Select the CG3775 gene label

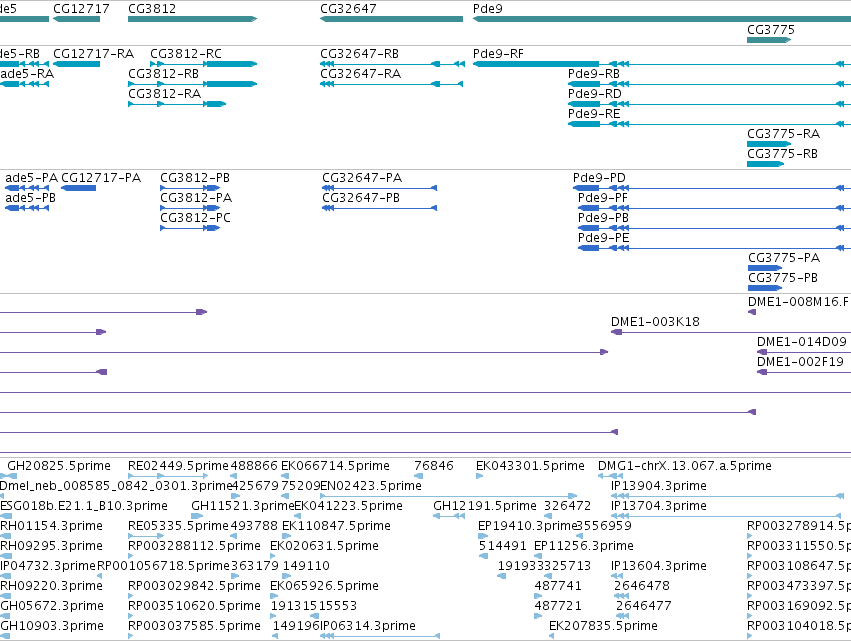771,29
